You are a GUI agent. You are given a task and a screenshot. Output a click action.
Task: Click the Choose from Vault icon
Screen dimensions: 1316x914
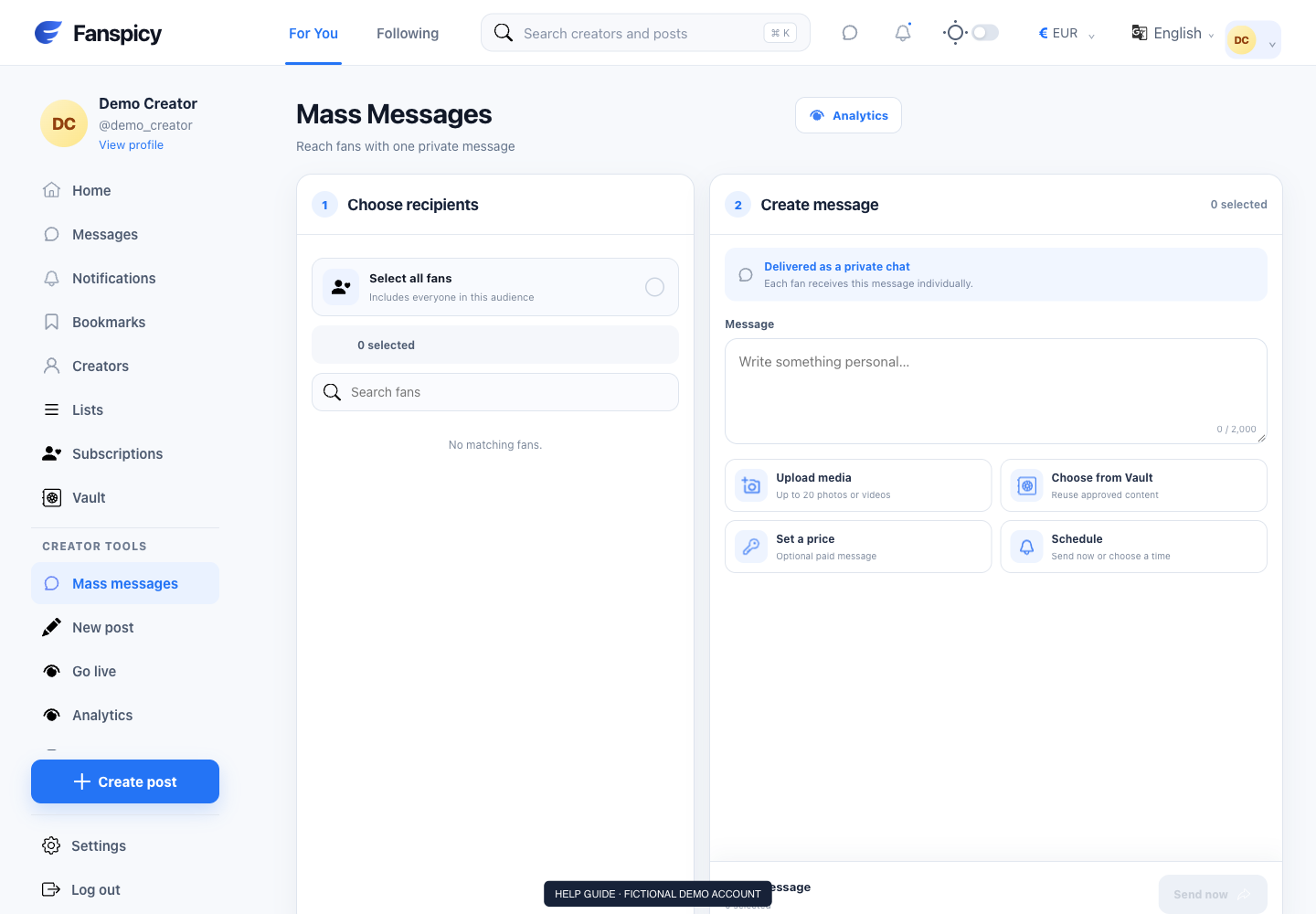[1026, 485]
